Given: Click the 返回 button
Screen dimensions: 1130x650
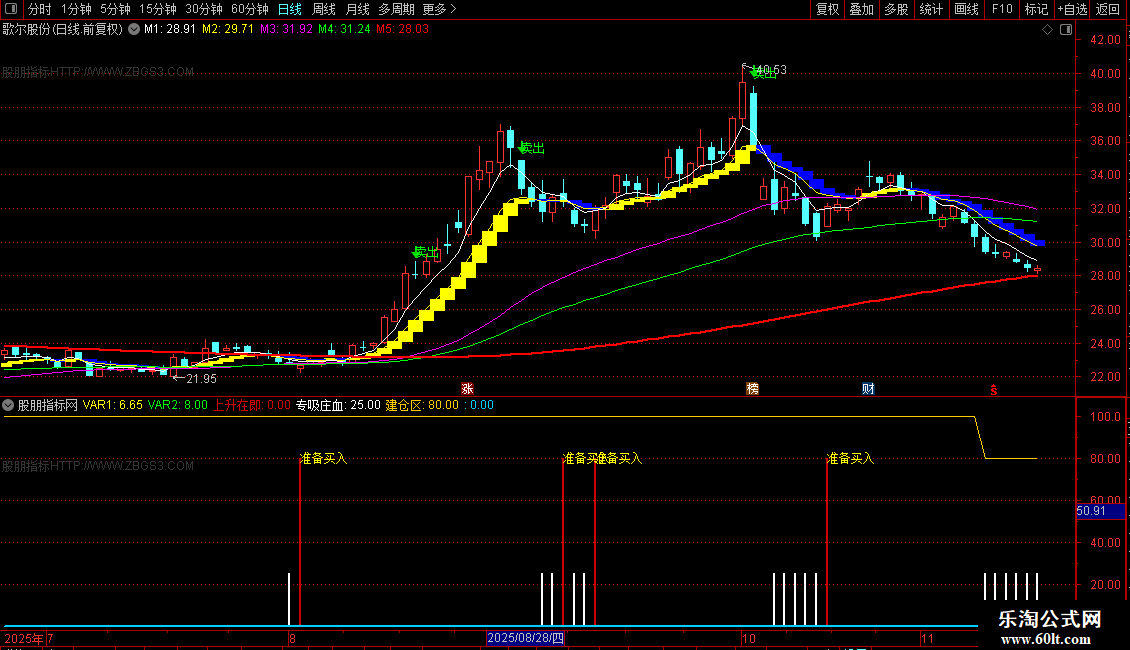Looking at the screenshot, I should [x=1108, y=9].
